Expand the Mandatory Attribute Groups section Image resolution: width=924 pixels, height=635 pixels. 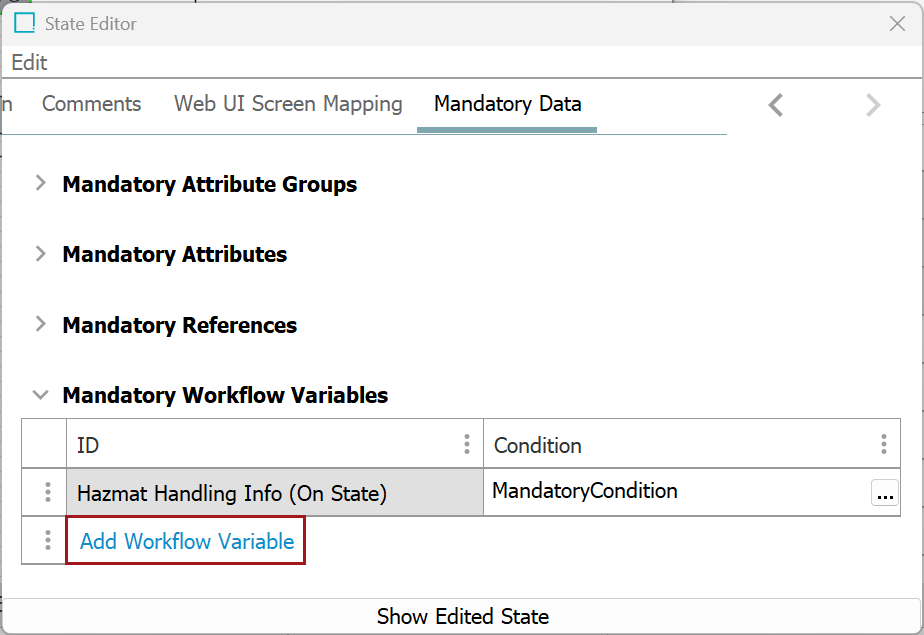pos(41,184)
